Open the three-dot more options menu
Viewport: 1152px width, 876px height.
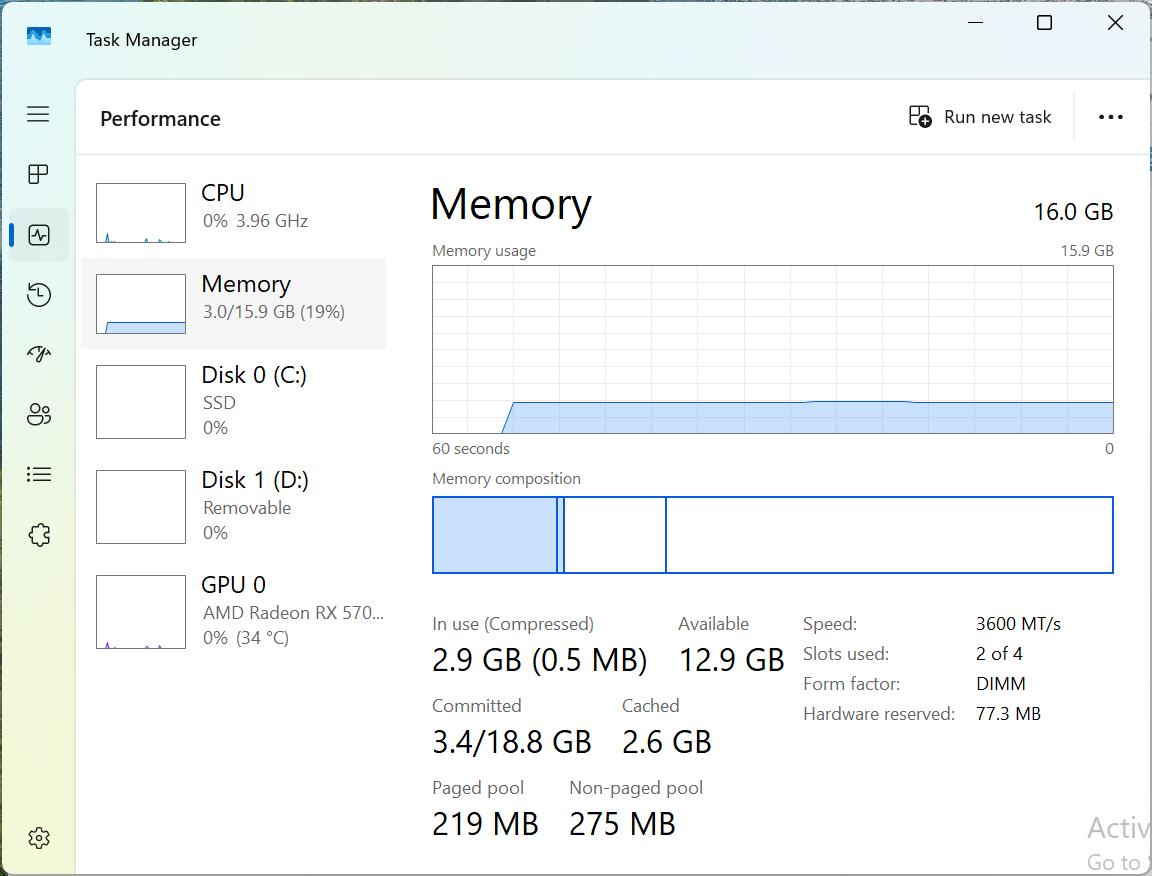click(x=1110, y=117)
